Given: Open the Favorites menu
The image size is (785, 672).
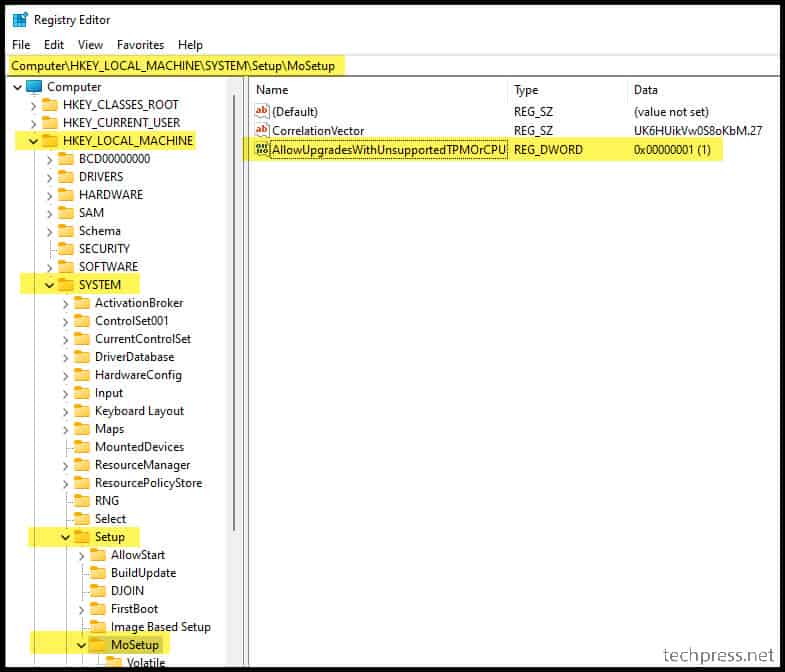Looking at the screenshot, I should click(140, 45).
